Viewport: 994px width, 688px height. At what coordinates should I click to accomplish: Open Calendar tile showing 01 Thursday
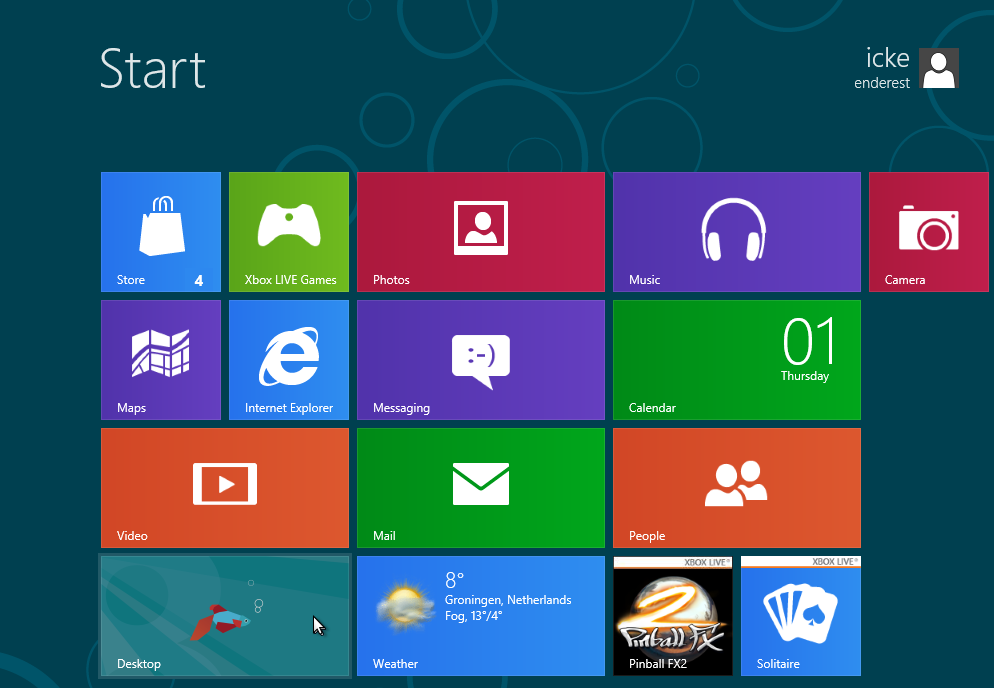click(736, 359)
